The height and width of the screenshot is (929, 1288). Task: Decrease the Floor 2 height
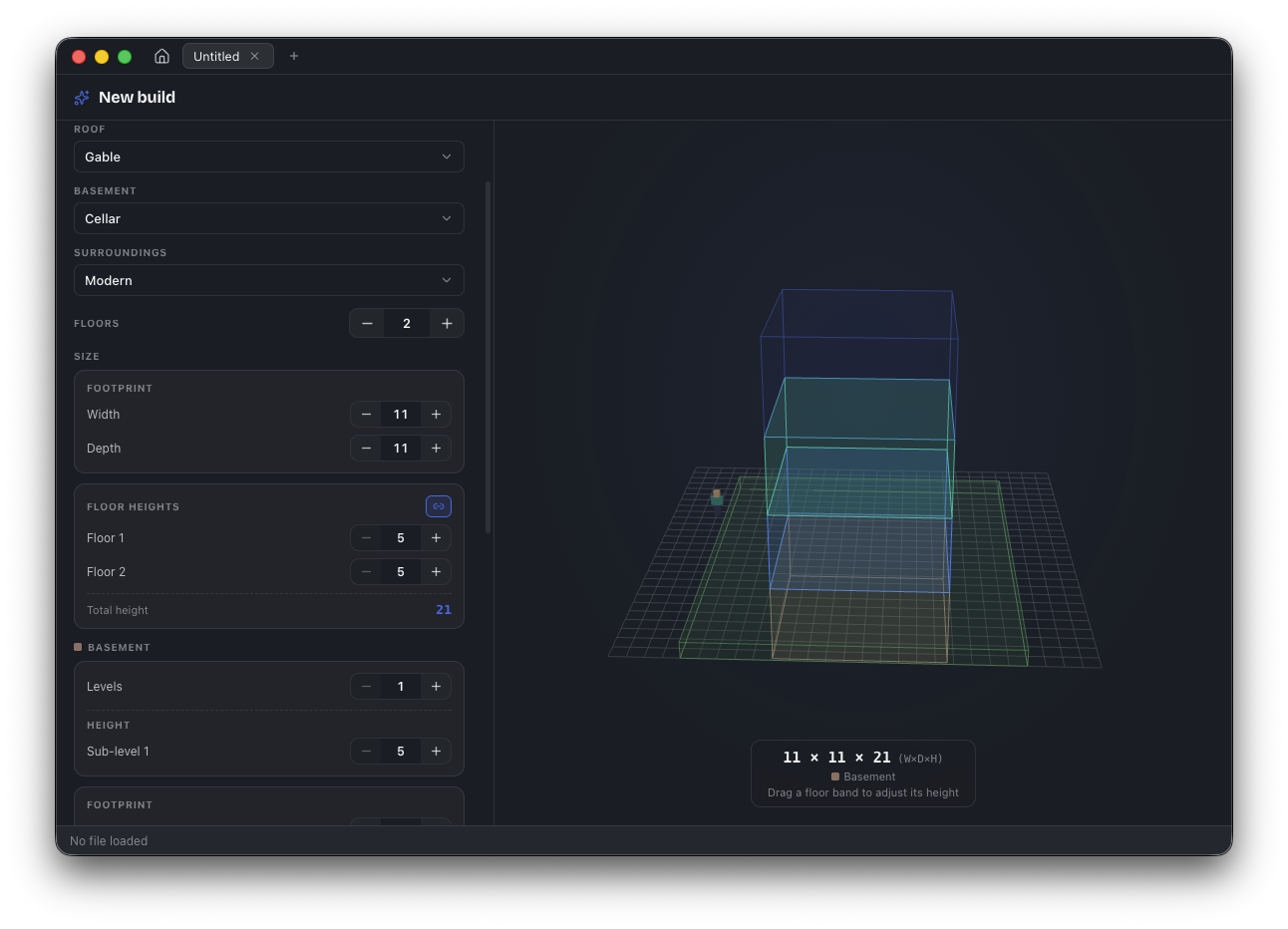366,572
